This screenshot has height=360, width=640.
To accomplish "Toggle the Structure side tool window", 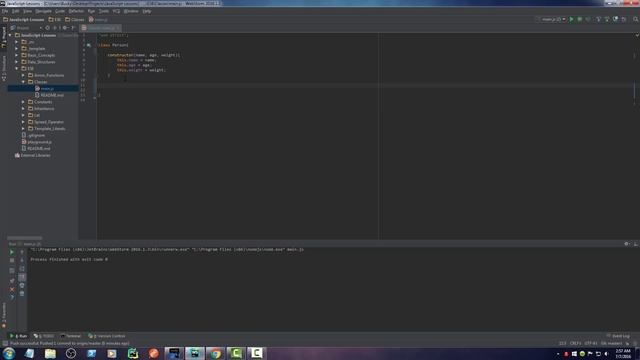I will pyautogui.click(x=4, y=68).
